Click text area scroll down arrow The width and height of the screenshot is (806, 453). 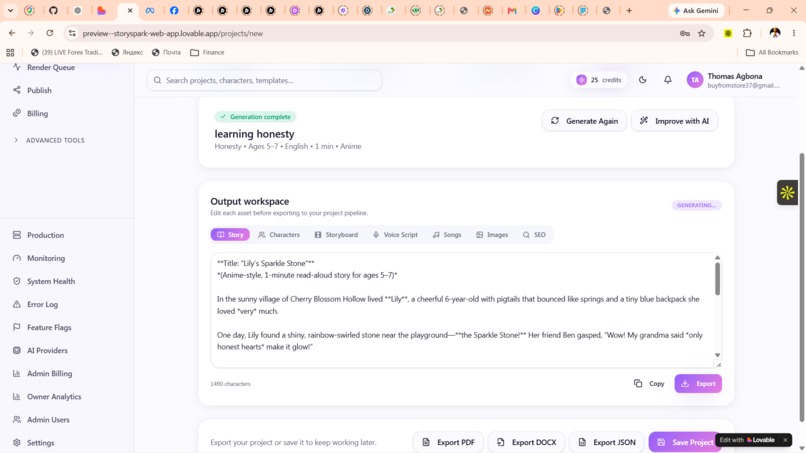coord(717,355)
